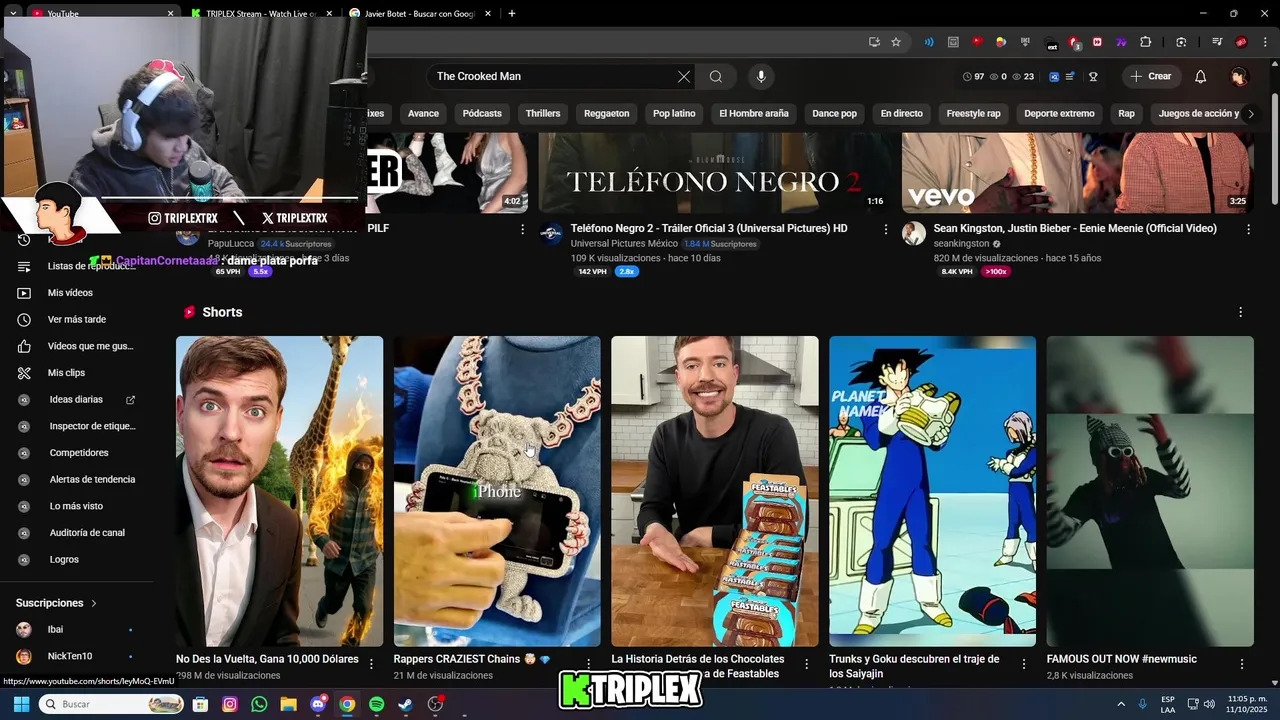Screen dimensions: 1280x720
Task: Open the Rappers CRAZIEST Chains short
Action: point(497,491)
